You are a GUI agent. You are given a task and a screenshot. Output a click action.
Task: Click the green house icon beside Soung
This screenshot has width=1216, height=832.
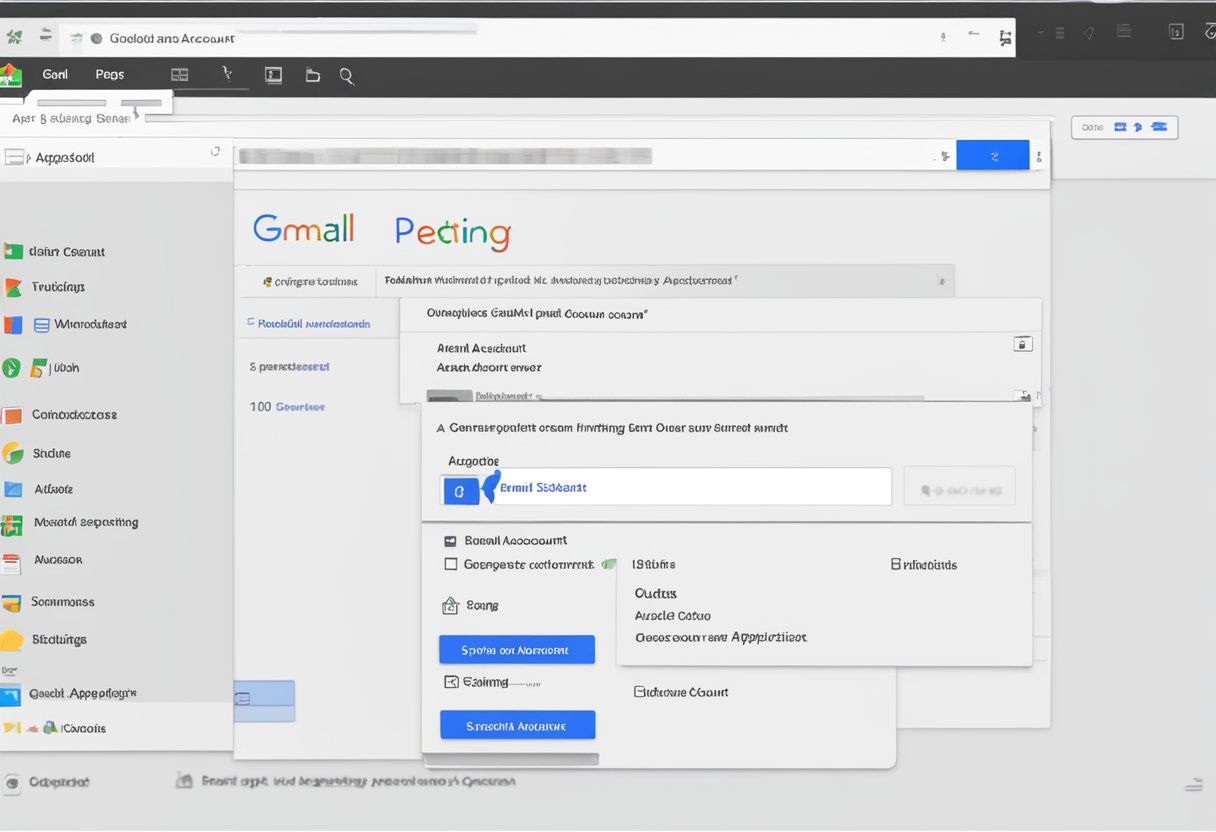point(450,606)
